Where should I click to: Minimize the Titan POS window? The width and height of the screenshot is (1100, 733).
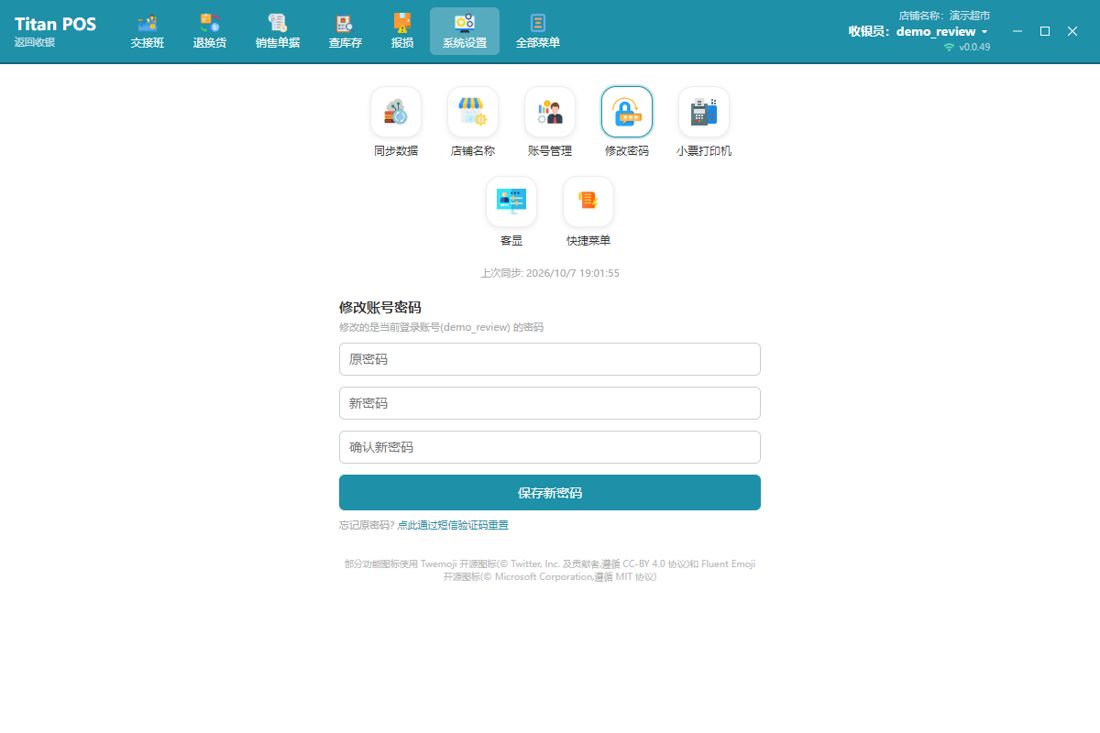pos(1017,31)
